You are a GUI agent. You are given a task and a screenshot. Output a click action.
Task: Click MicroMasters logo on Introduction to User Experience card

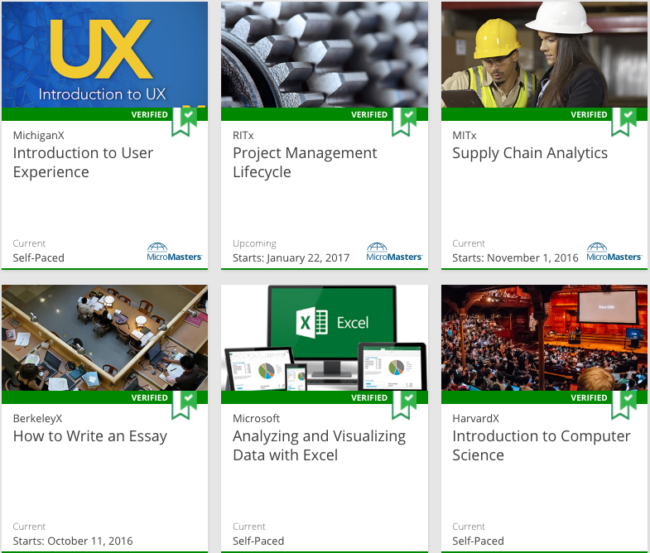174,252
